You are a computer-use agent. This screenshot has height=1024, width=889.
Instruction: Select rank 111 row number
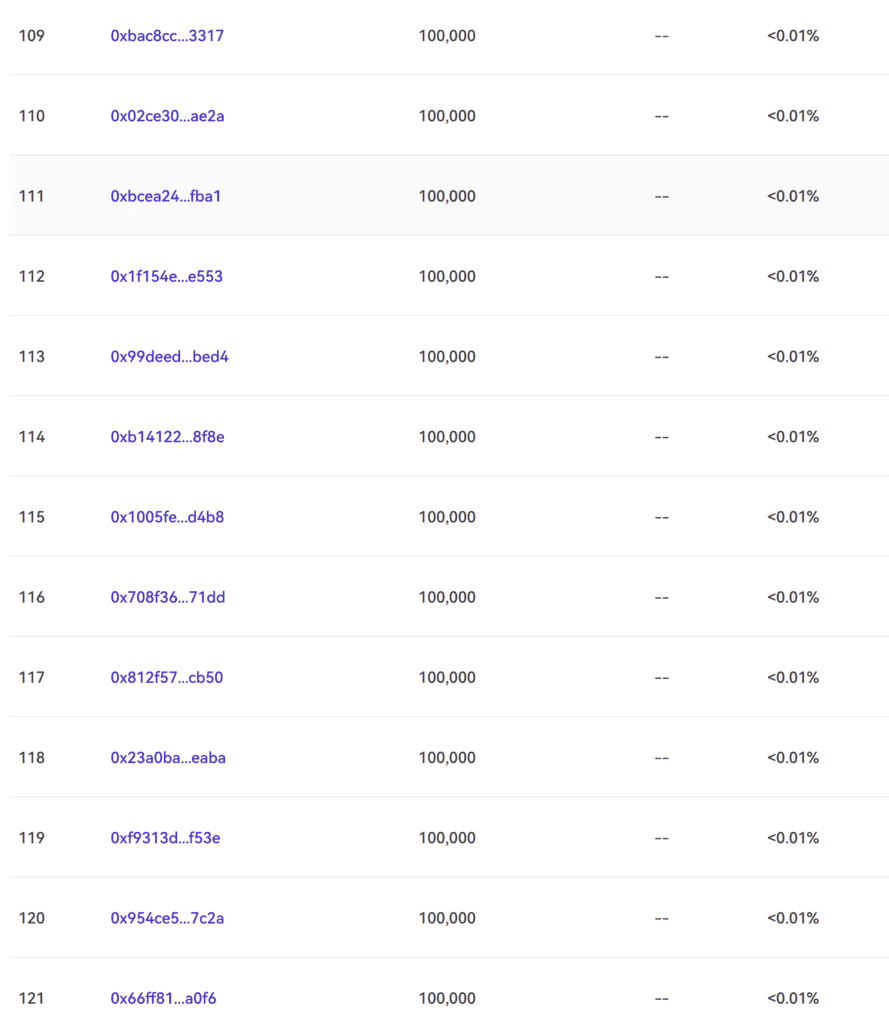[x=31, y=197]
